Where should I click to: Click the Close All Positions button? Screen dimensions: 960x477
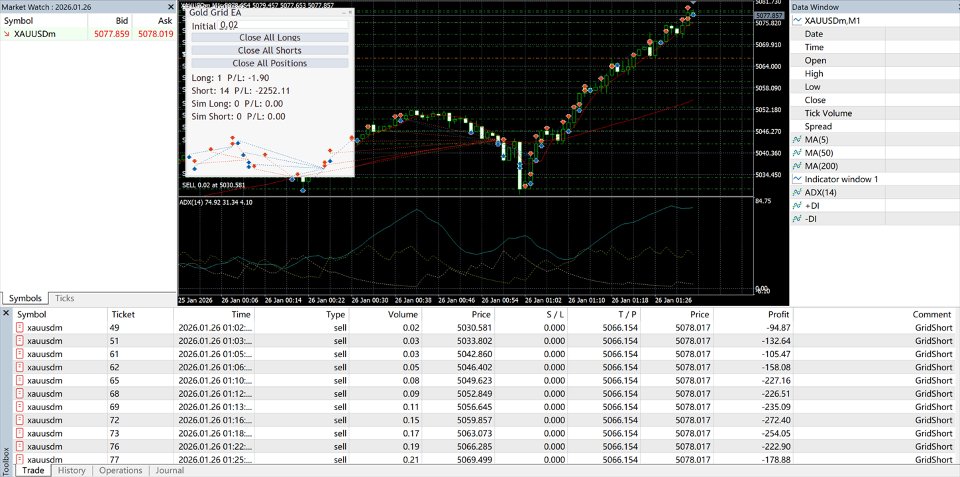[270, 63]
